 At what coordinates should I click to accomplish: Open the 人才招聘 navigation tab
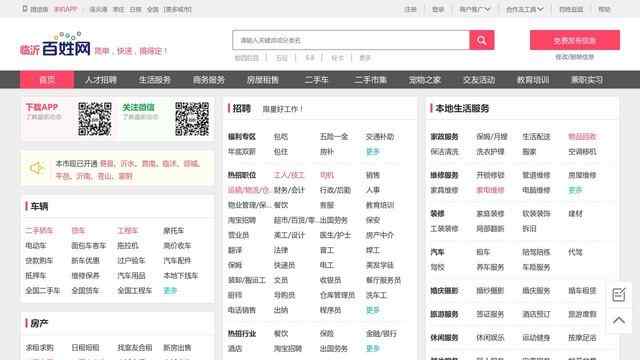101,80
